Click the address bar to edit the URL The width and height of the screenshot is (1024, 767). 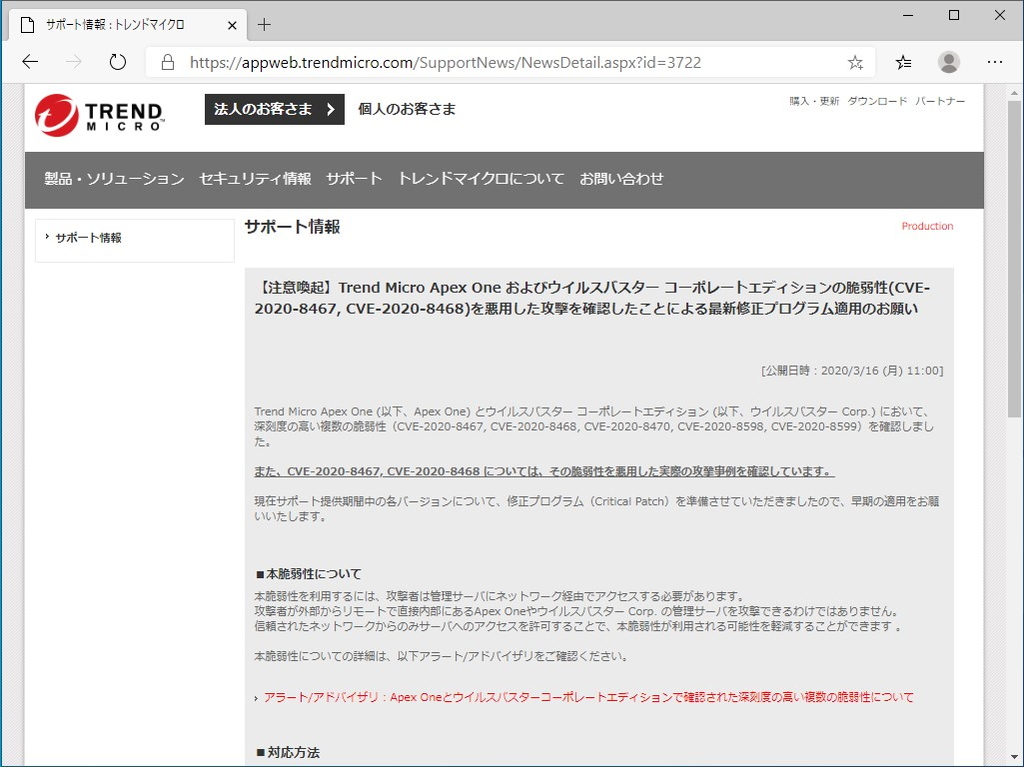(x=500, y=61)
